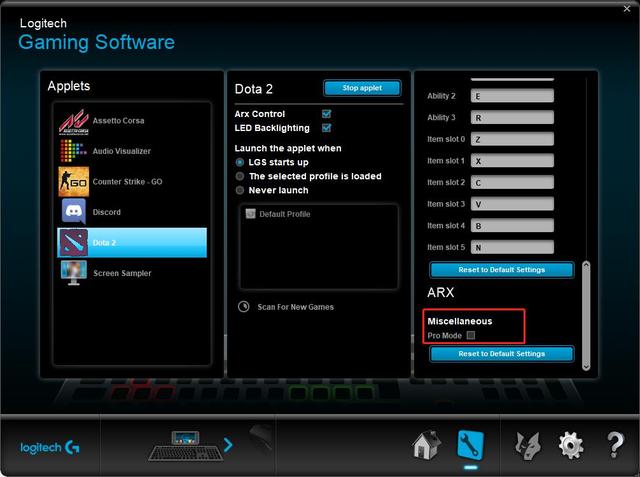Click the Item slot 5 key field
Viewport: 640px width, 477px height.
[512, 247]
